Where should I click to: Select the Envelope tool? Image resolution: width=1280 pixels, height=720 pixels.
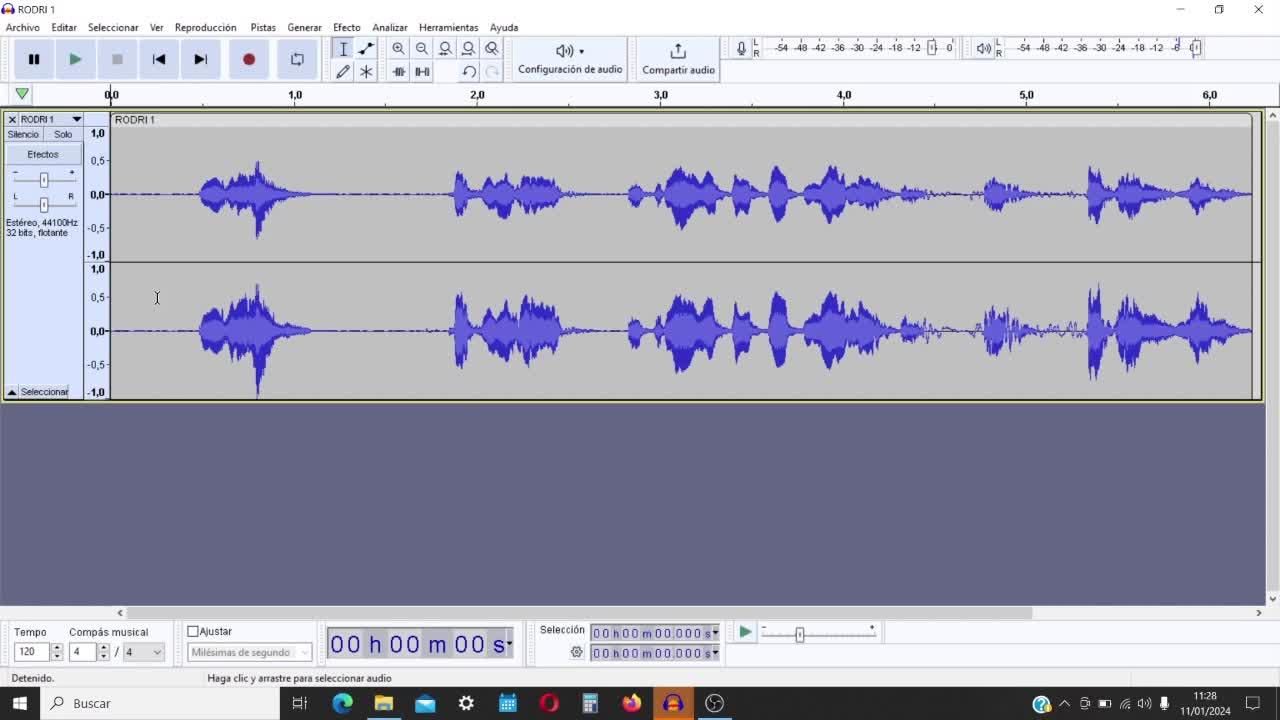(366, 48)
